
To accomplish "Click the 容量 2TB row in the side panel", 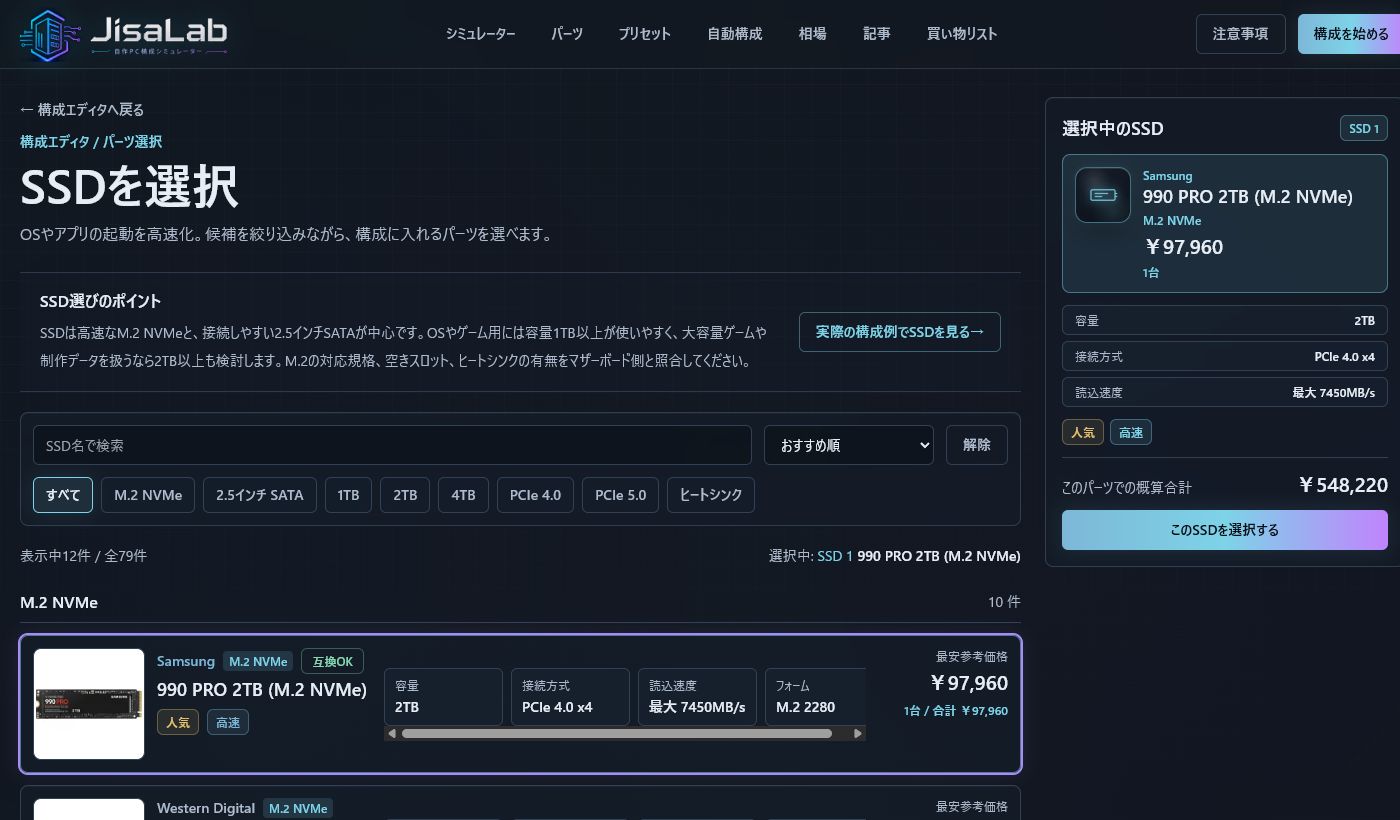I will (x=1225, y=321).
